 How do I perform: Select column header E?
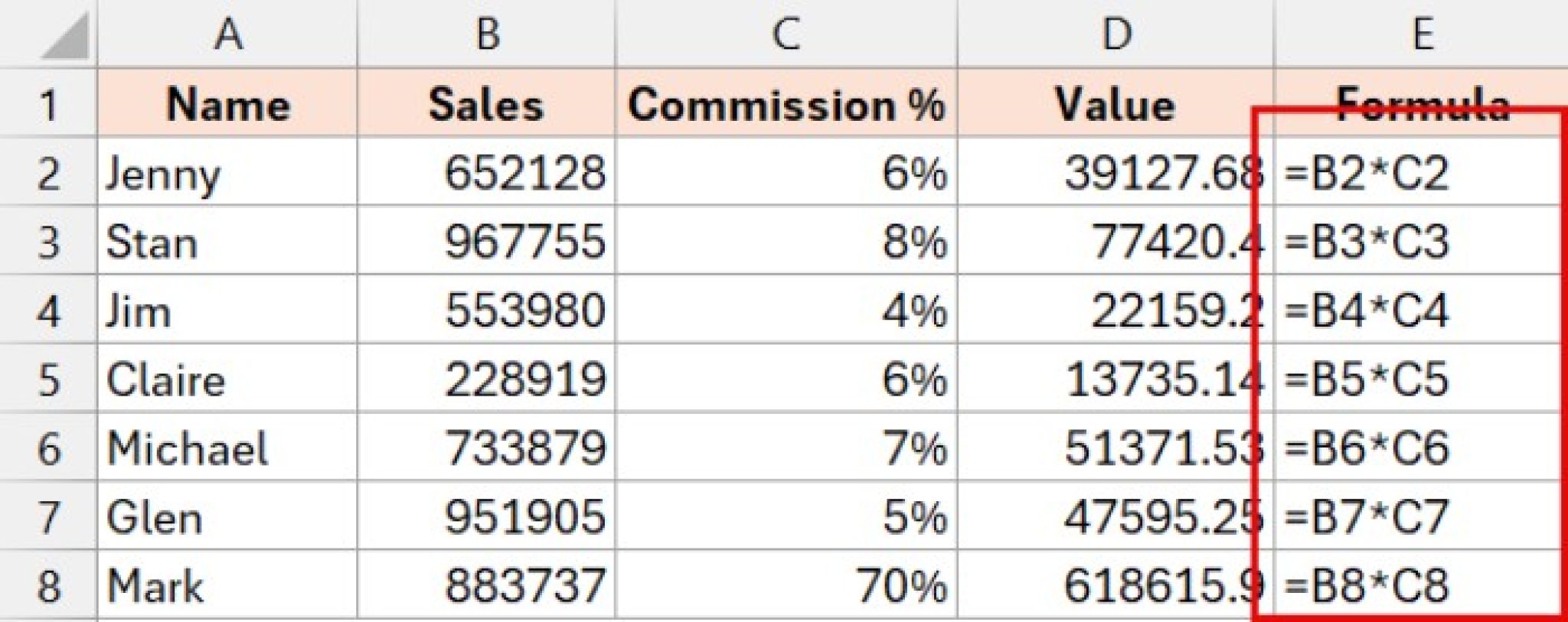click(x=1424, y=32)
